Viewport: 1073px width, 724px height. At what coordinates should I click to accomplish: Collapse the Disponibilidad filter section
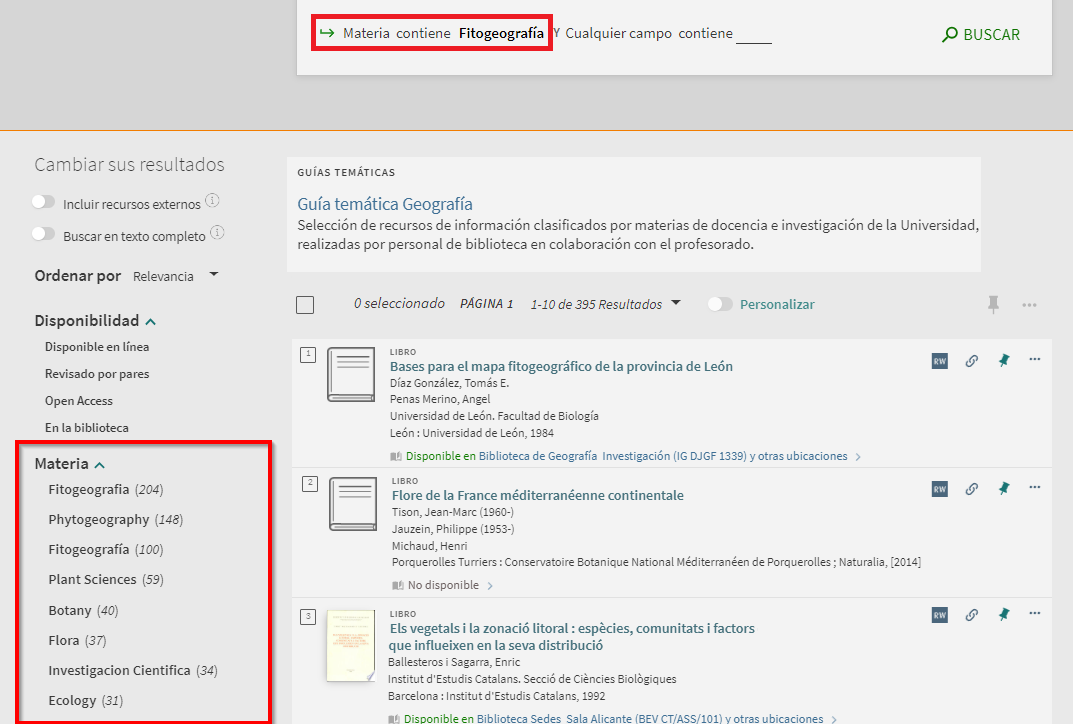[x=151, y=322]
